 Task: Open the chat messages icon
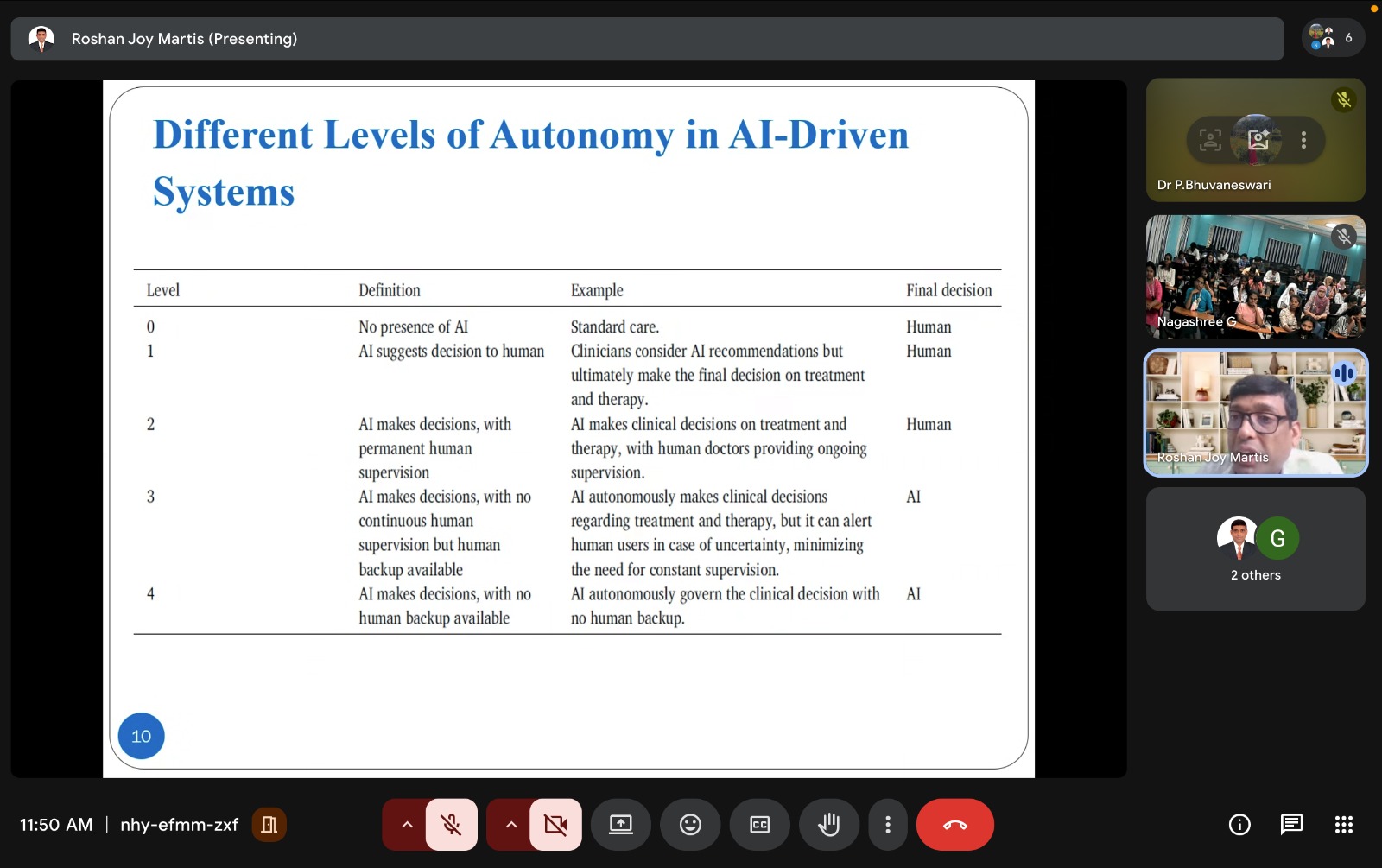pos(1291,825)
